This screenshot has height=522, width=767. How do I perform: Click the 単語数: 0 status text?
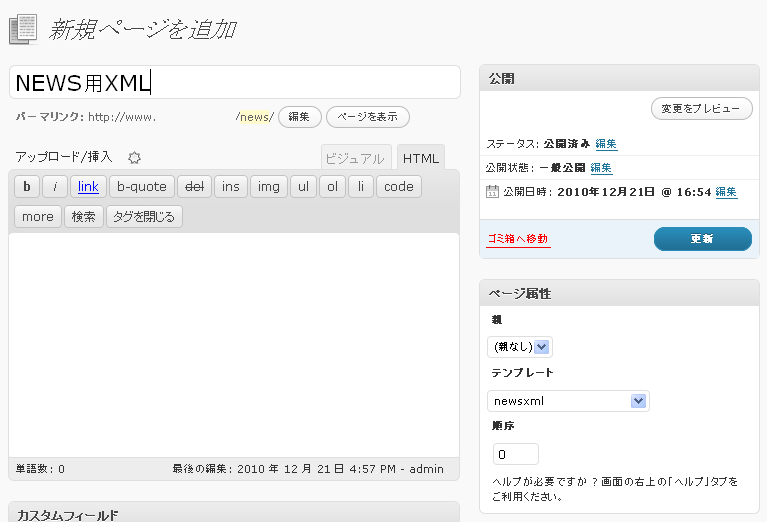[40, 469]
